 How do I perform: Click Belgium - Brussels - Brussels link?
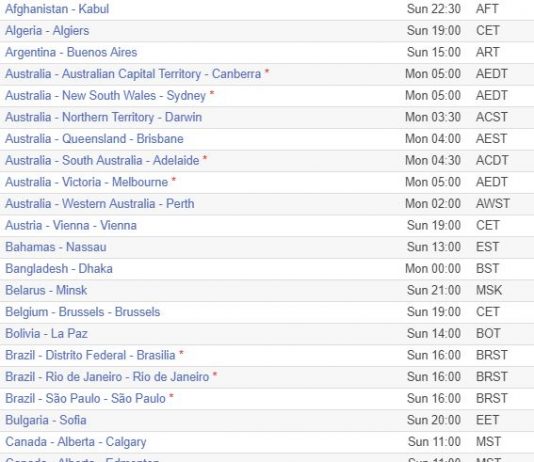pyautogui.click(x=83, y=312)
